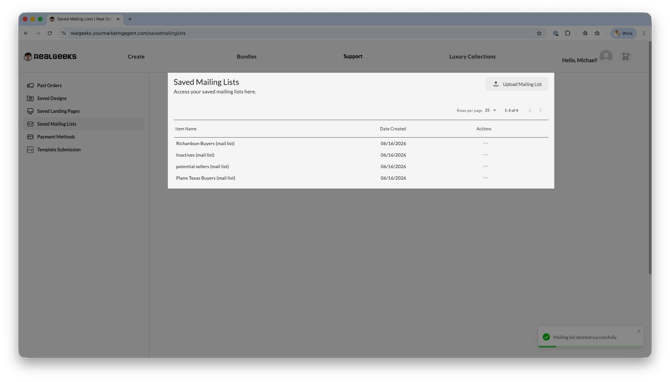Viewport: 670px width, 382px height.
Task: Select Richardson Buyers (mail list) row
Action: [361, 144]
